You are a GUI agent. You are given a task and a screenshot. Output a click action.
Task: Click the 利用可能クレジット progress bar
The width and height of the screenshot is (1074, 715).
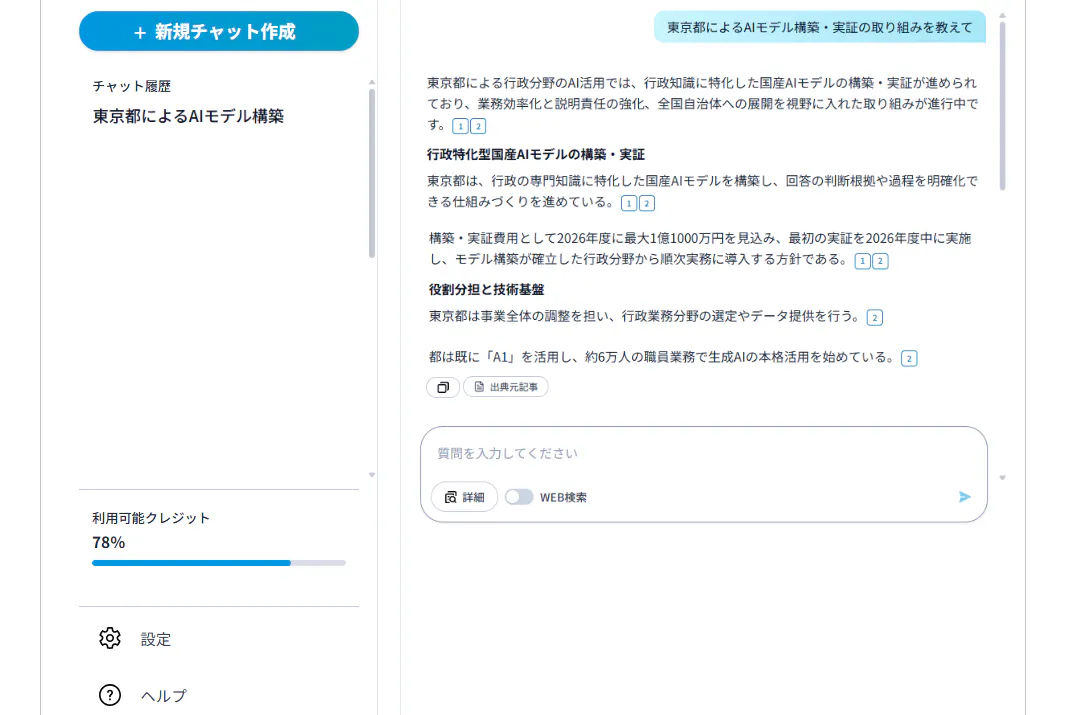pyautogui.click(x=218, y=563)
